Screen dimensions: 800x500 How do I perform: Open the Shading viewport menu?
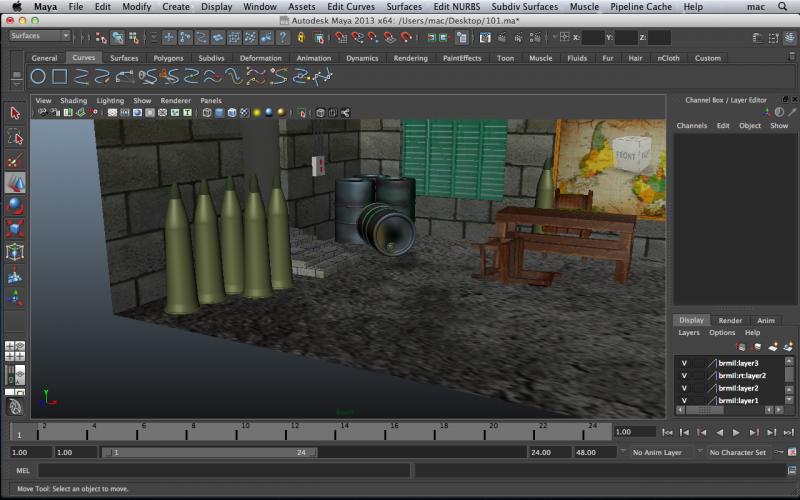click(73, 101)
